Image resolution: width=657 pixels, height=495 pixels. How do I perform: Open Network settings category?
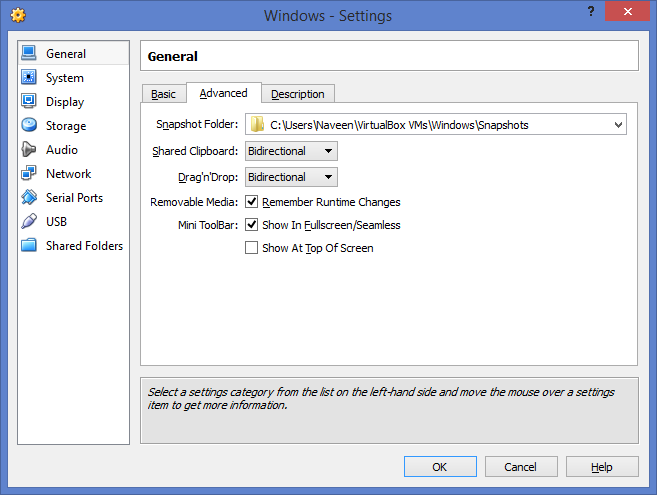(x=74, y=174)
